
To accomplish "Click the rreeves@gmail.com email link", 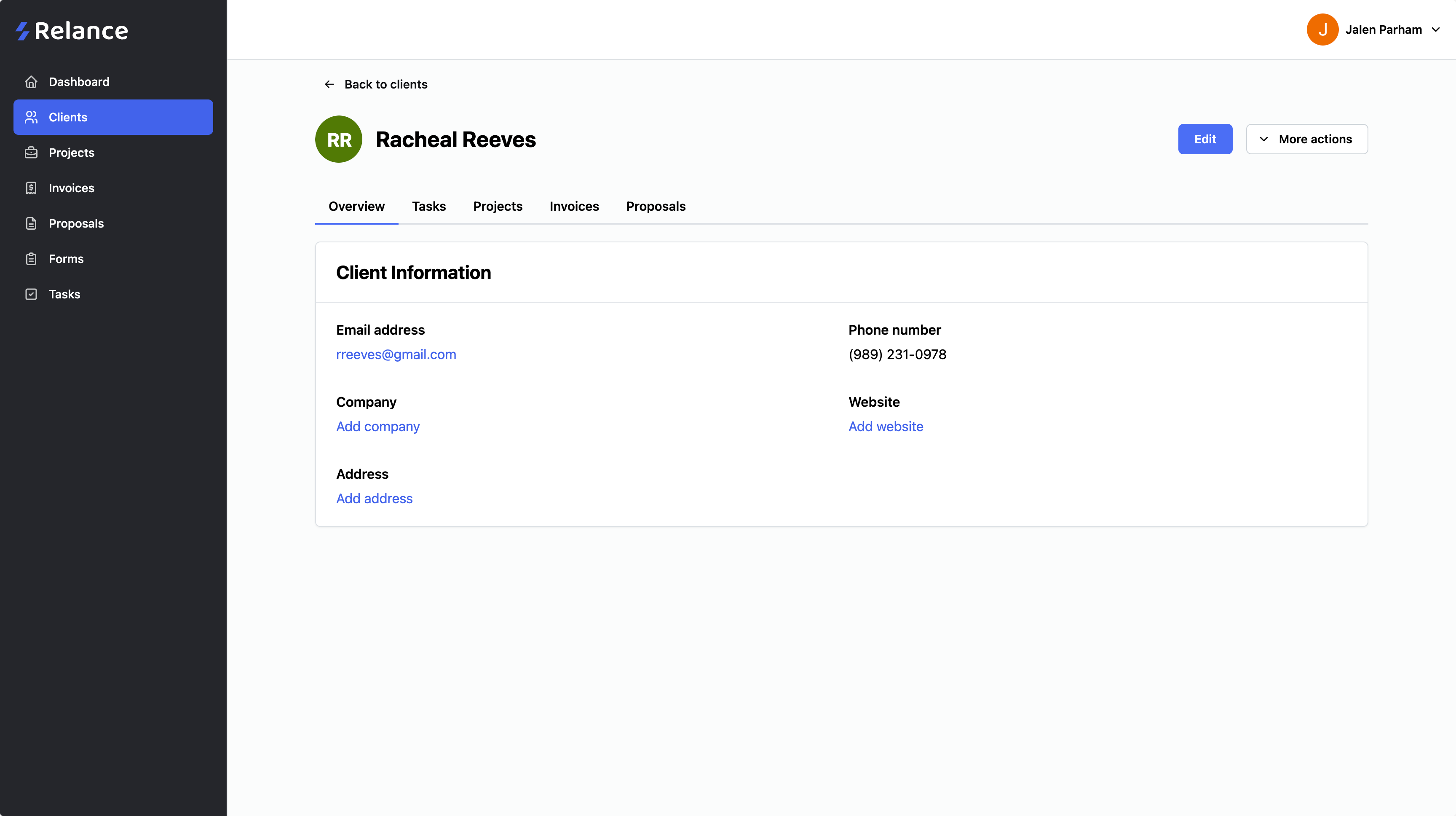I will point(396,354).
